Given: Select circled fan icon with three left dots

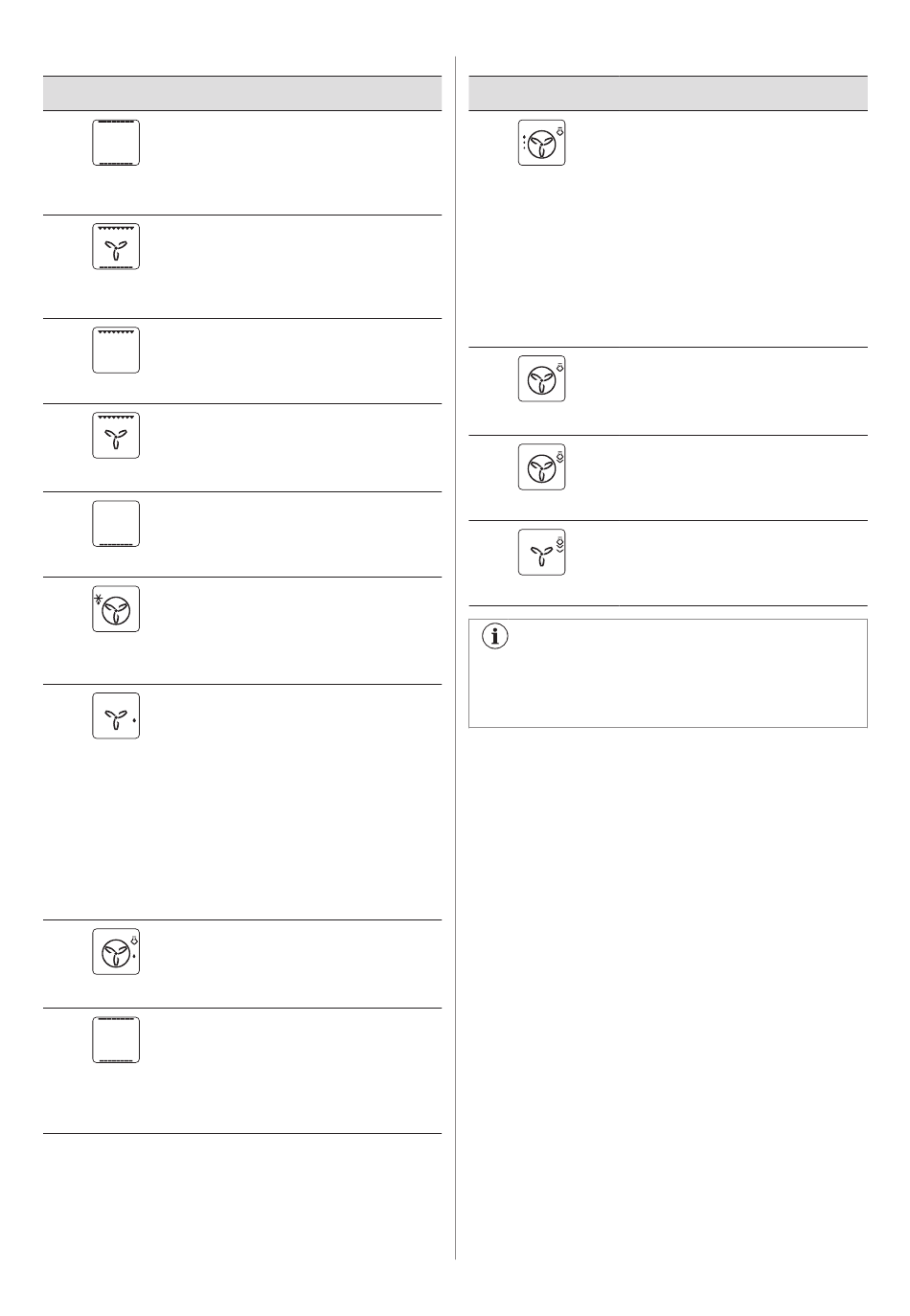Looking at the screenshot, I should (541, 143).
